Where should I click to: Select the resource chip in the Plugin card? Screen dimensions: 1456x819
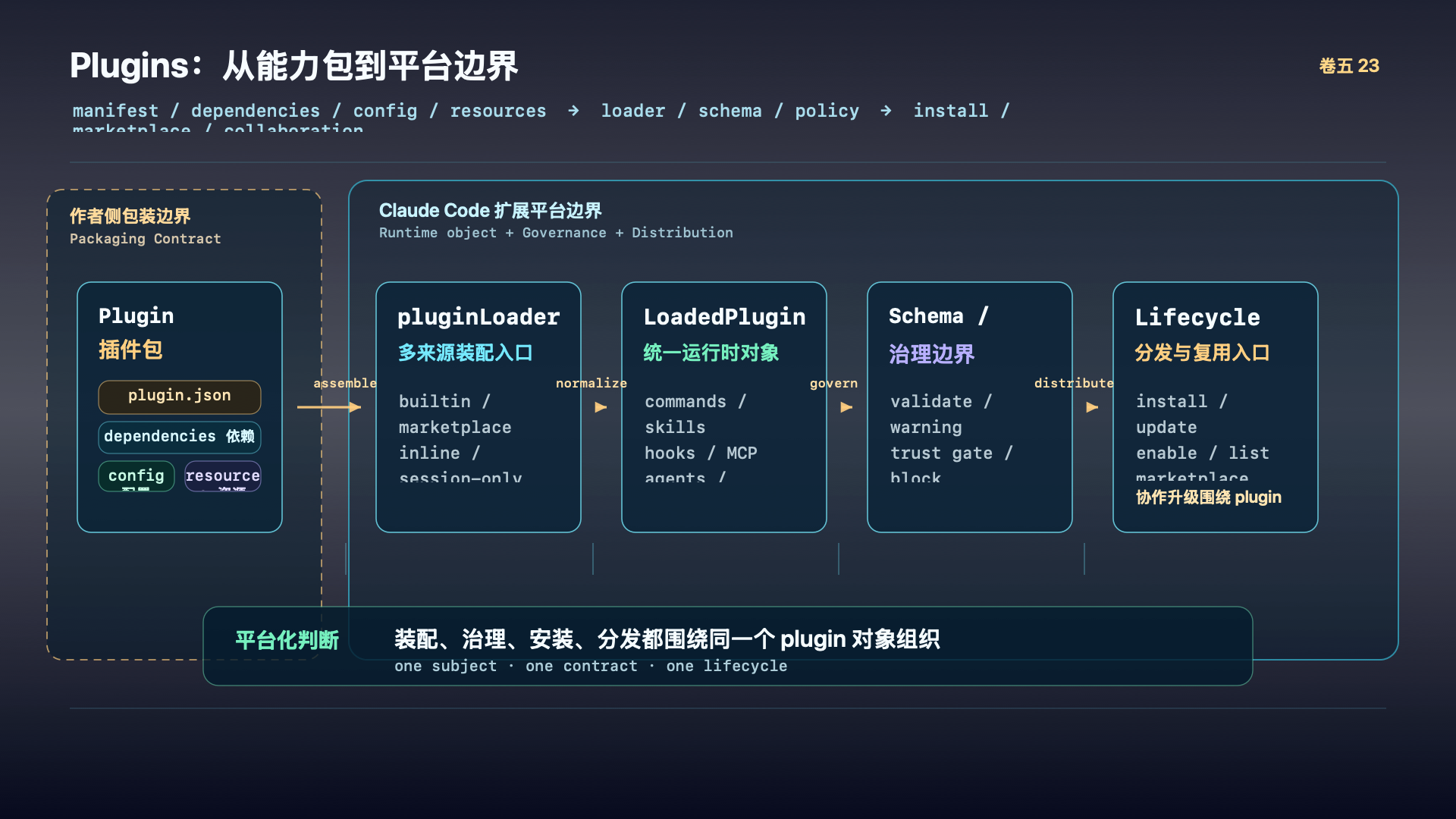tap(223, 476)
